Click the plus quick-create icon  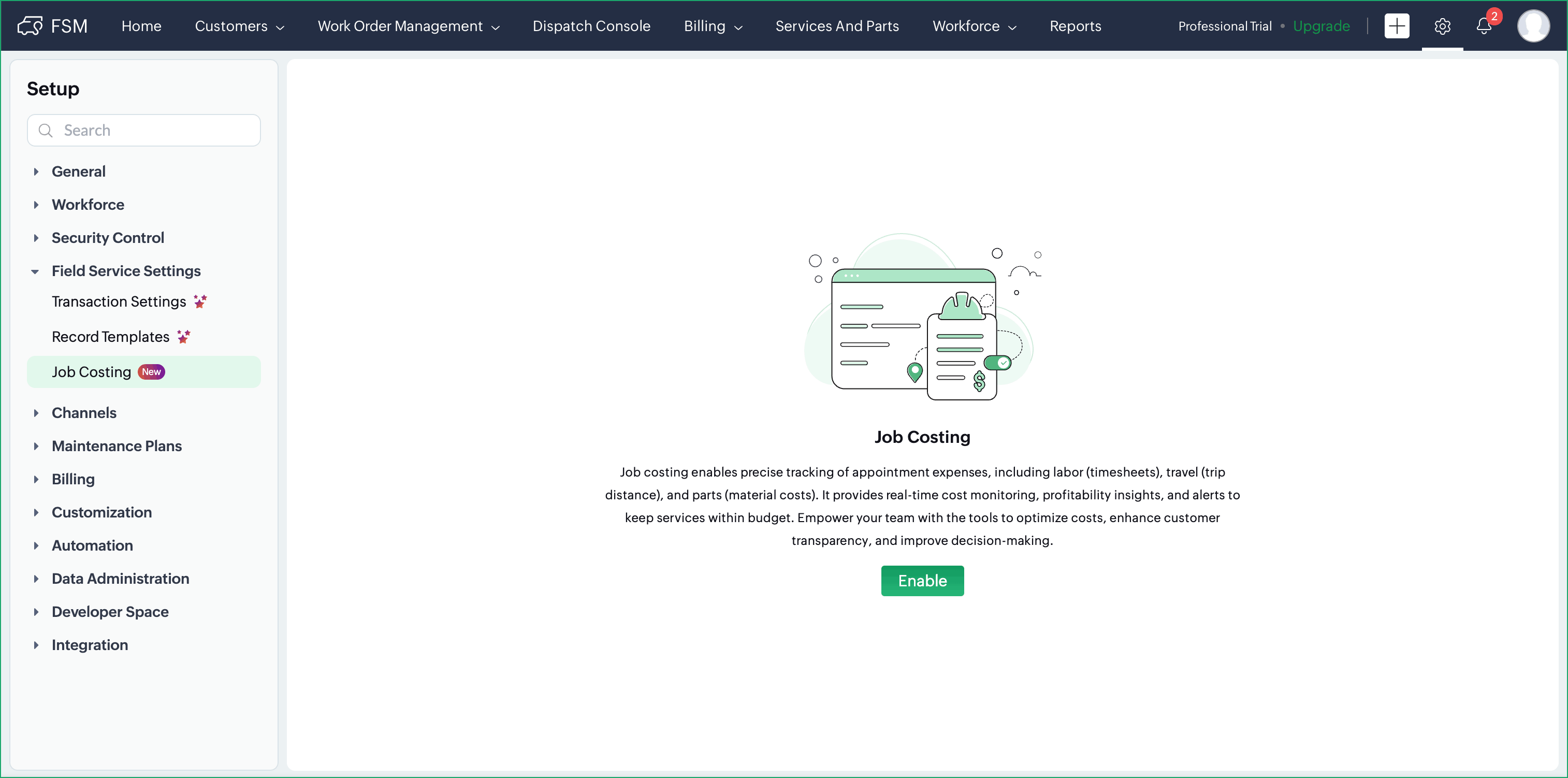point(1397,25)
